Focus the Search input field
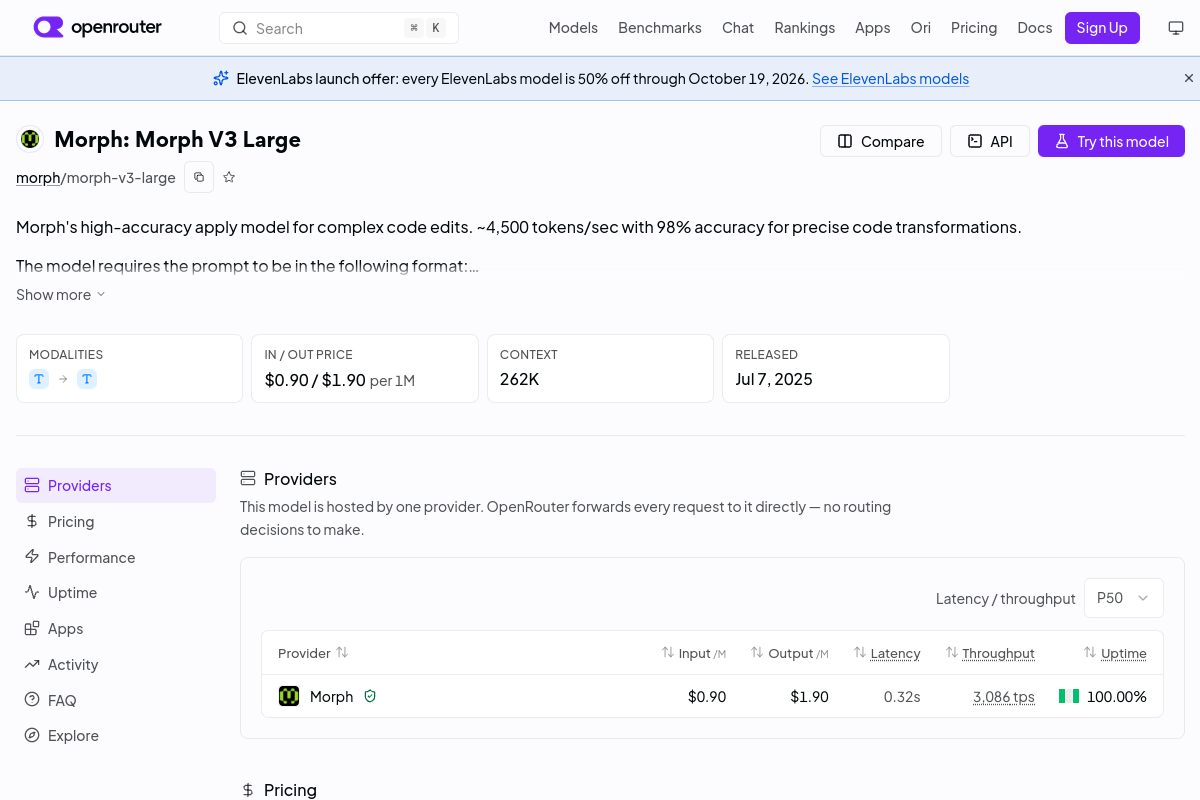Screen dimensions: 1200x800 [339, 28]
